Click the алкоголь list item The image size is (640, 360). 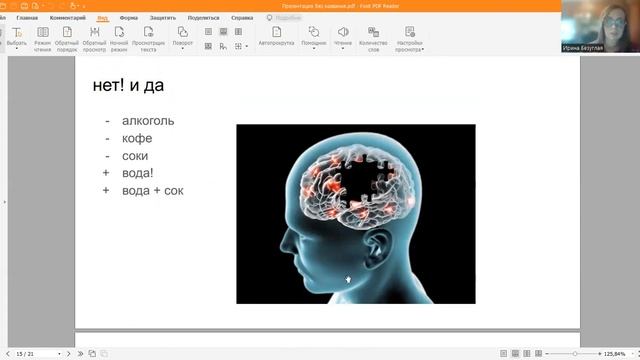(148, 121)
